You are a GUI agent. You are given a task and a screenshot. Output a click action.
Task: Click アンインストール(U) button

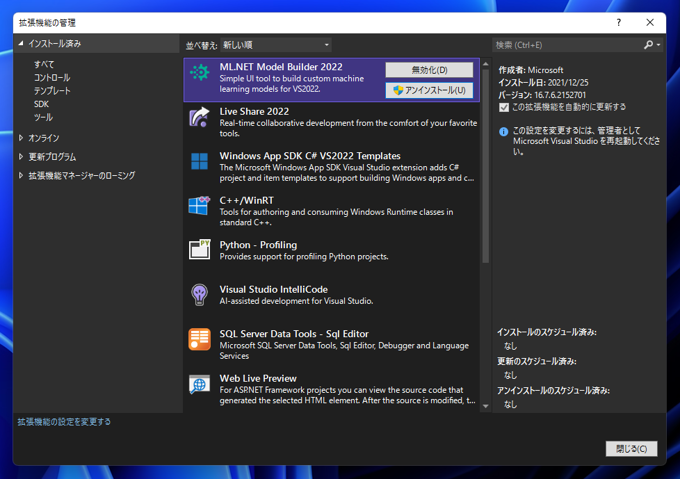[x=429, y=90]
